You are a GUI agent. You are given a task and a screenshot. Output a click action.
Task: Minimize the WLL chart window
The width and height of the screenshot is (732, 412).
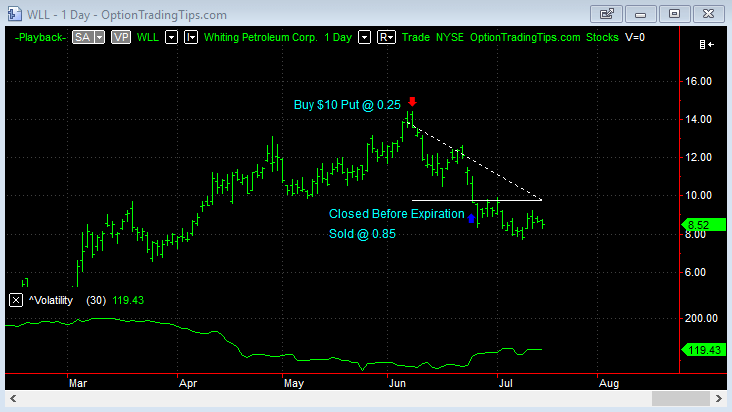click(640, 14)
